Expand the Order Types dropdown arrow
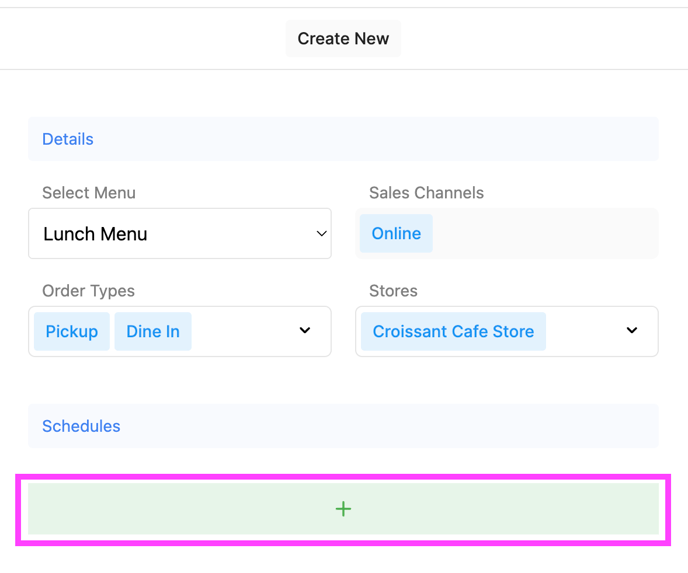The height and width of the screenshot is (573, 688). (x=305, y=331)
